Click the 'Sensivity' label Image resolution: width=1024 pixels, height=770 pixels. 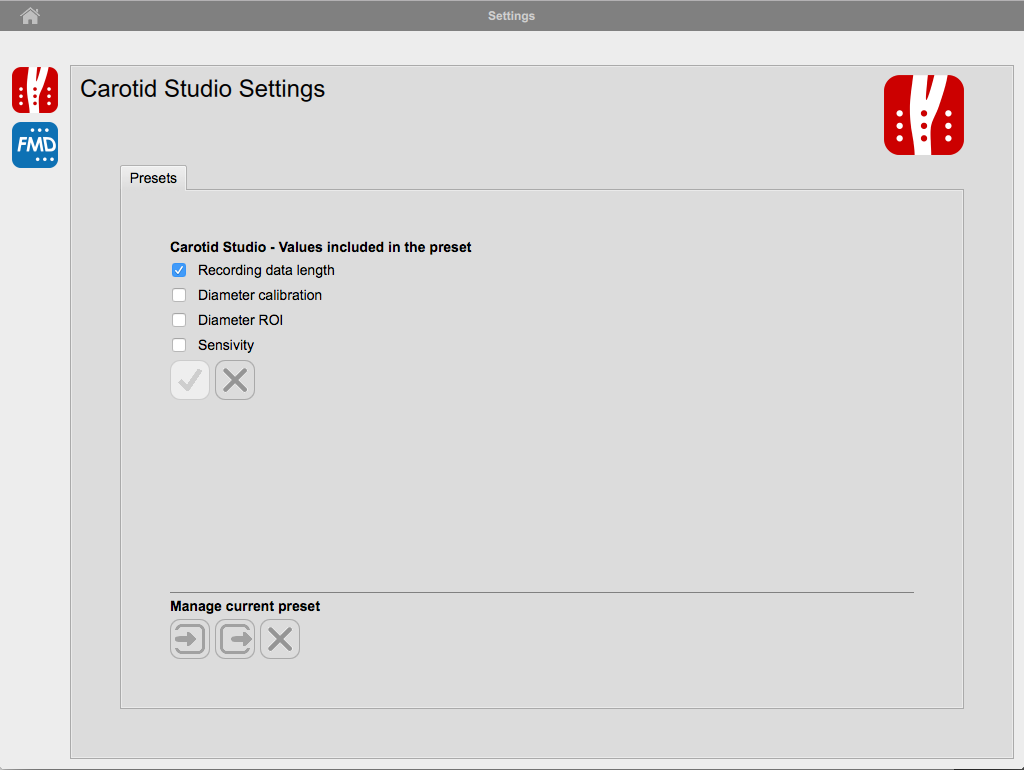[226, 345]
